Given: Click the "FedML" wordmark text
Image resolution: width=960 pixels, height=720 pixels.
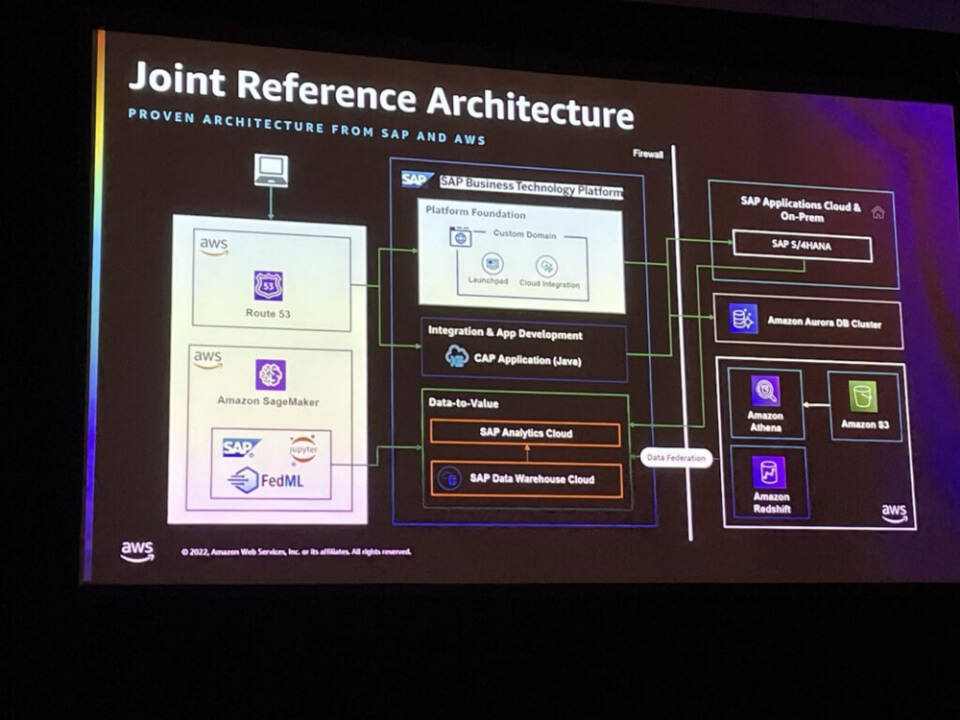Looking at the screenshot, I should 282,481.
